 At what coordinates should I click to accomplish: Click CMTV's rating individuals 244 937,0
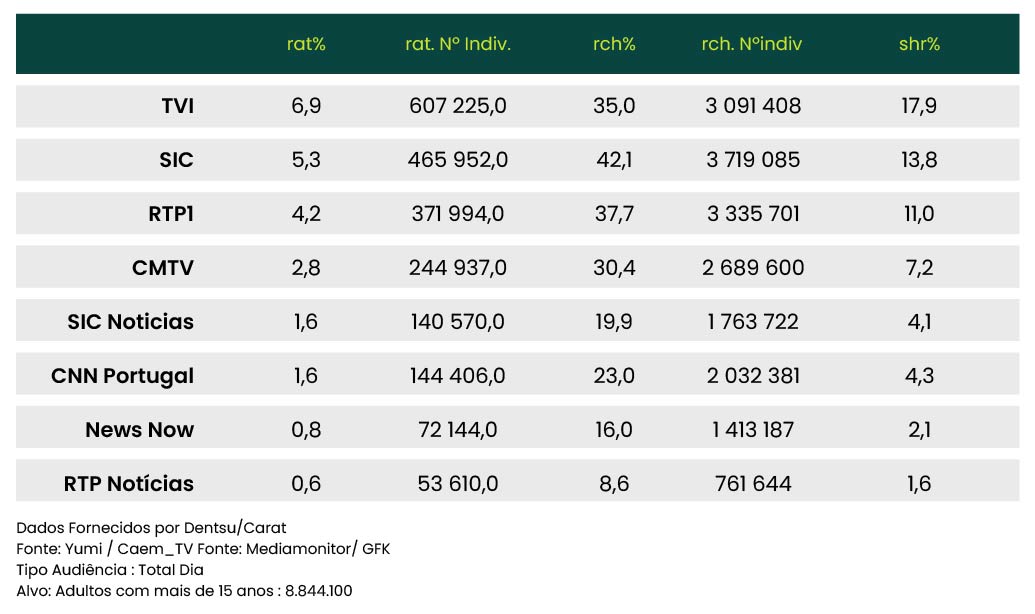458,268
